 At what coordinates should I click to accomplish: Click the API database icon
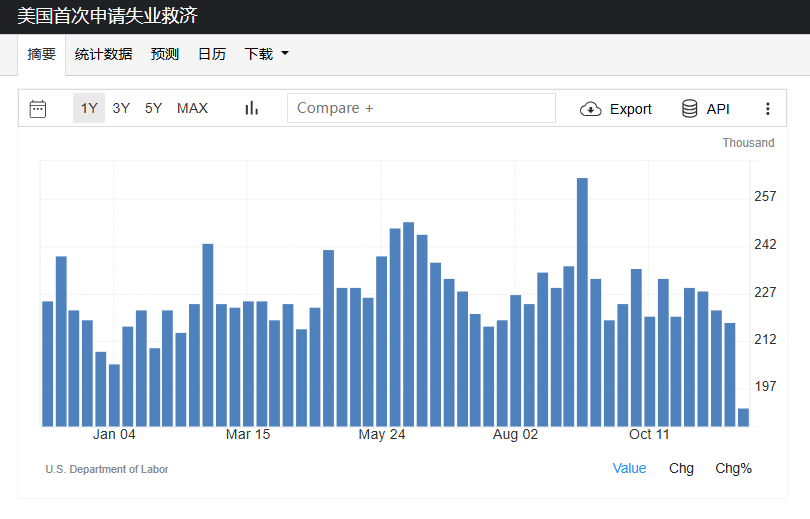coord(690,109)
